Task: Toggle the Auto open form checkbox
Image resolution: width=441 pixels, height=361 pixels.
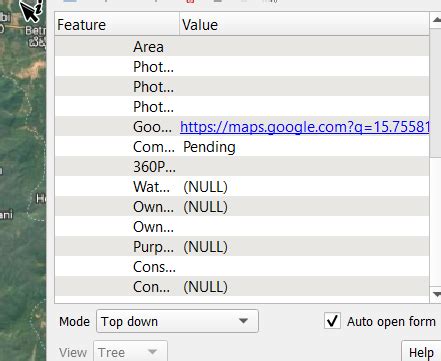Action: (332, 321)
